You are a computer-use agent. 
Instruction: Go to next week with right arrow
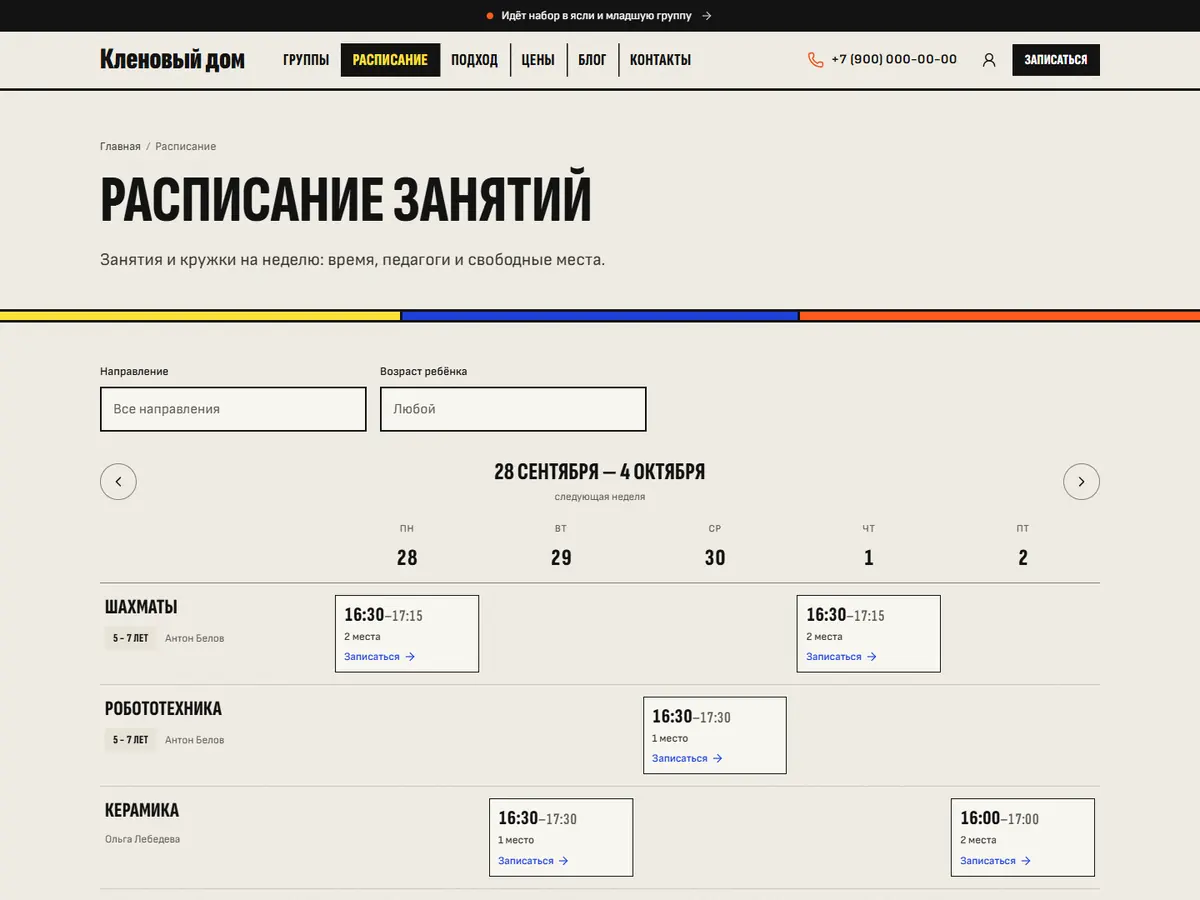1081,482
